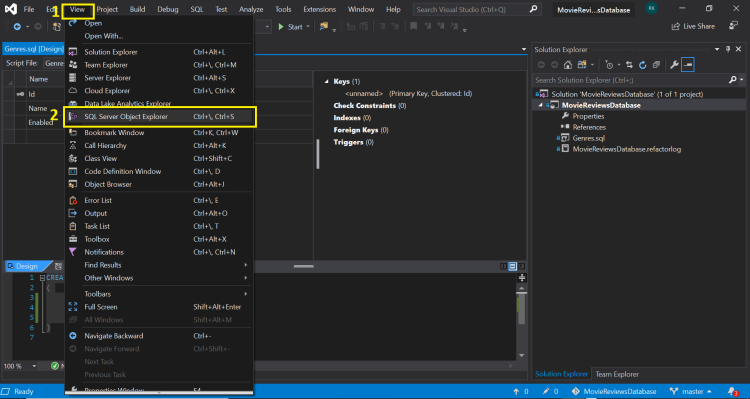Open Task List menu entry
The height and width of the screenshot is (399, 750).
(159, 226)
